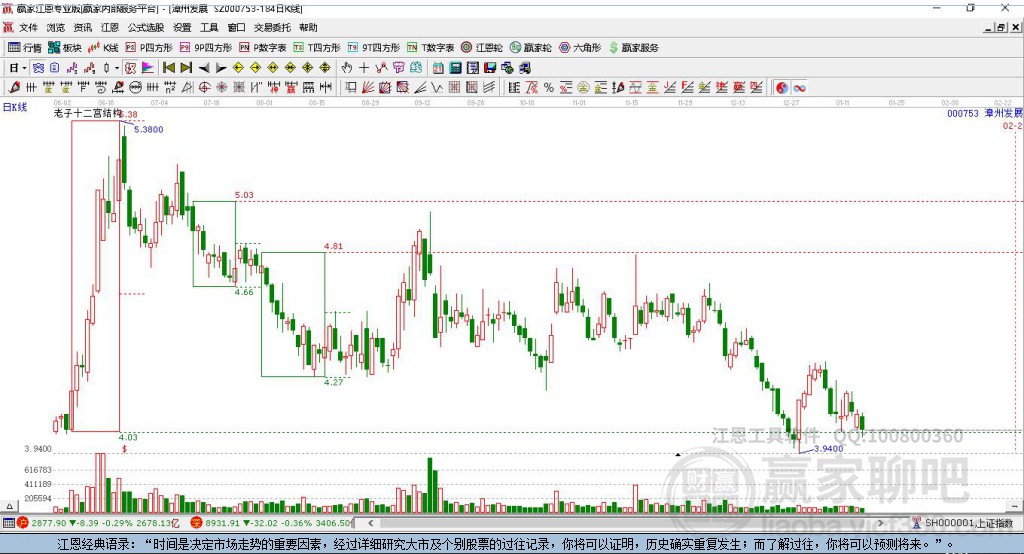Open the calculator icon

[455, 68]
